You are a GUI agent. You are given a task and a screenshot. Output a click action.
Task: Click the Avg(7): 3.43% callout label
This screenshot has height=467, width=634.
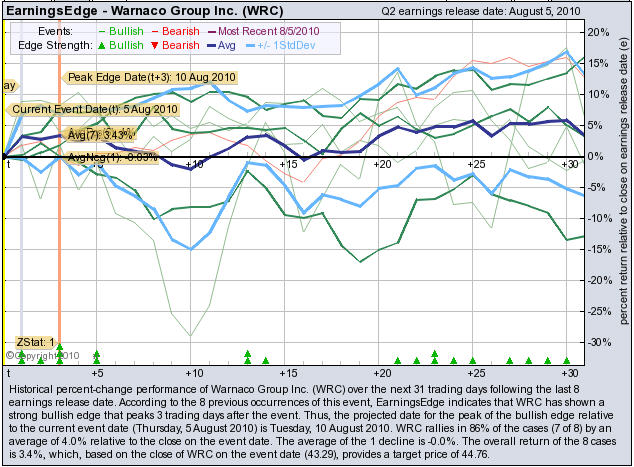[99, 135]
